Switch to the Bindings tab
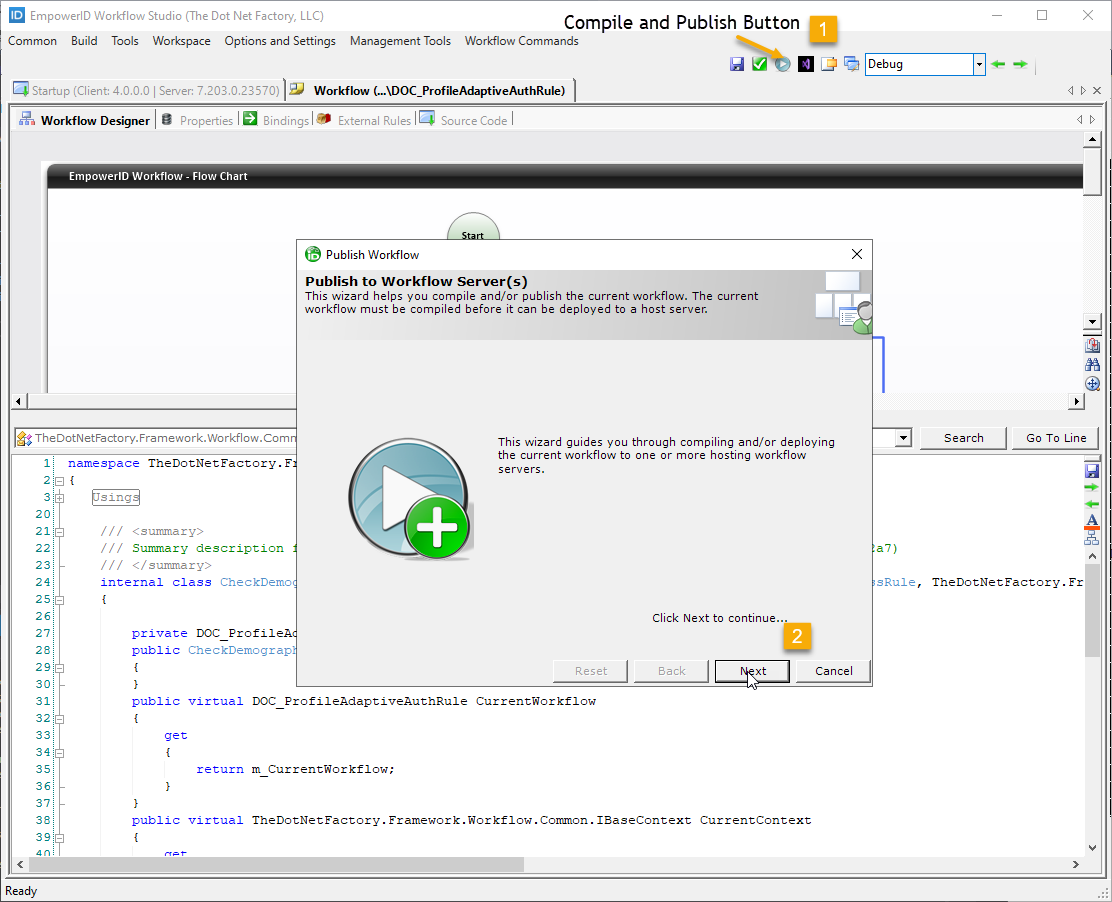The image size is (1112, 902). point(283,119)
